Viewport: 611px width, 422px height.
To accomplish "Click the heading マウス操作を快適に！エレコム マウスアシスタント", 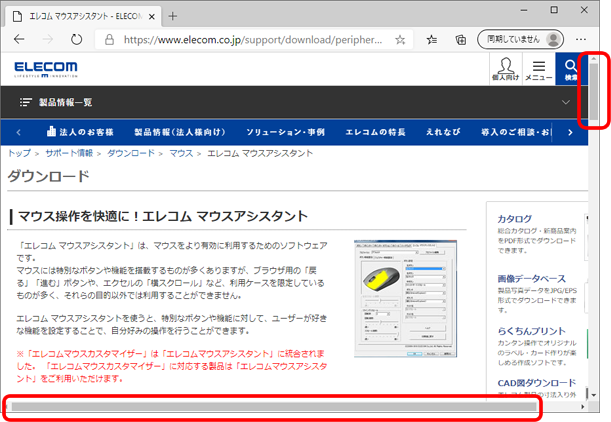I will pos(163,216).
